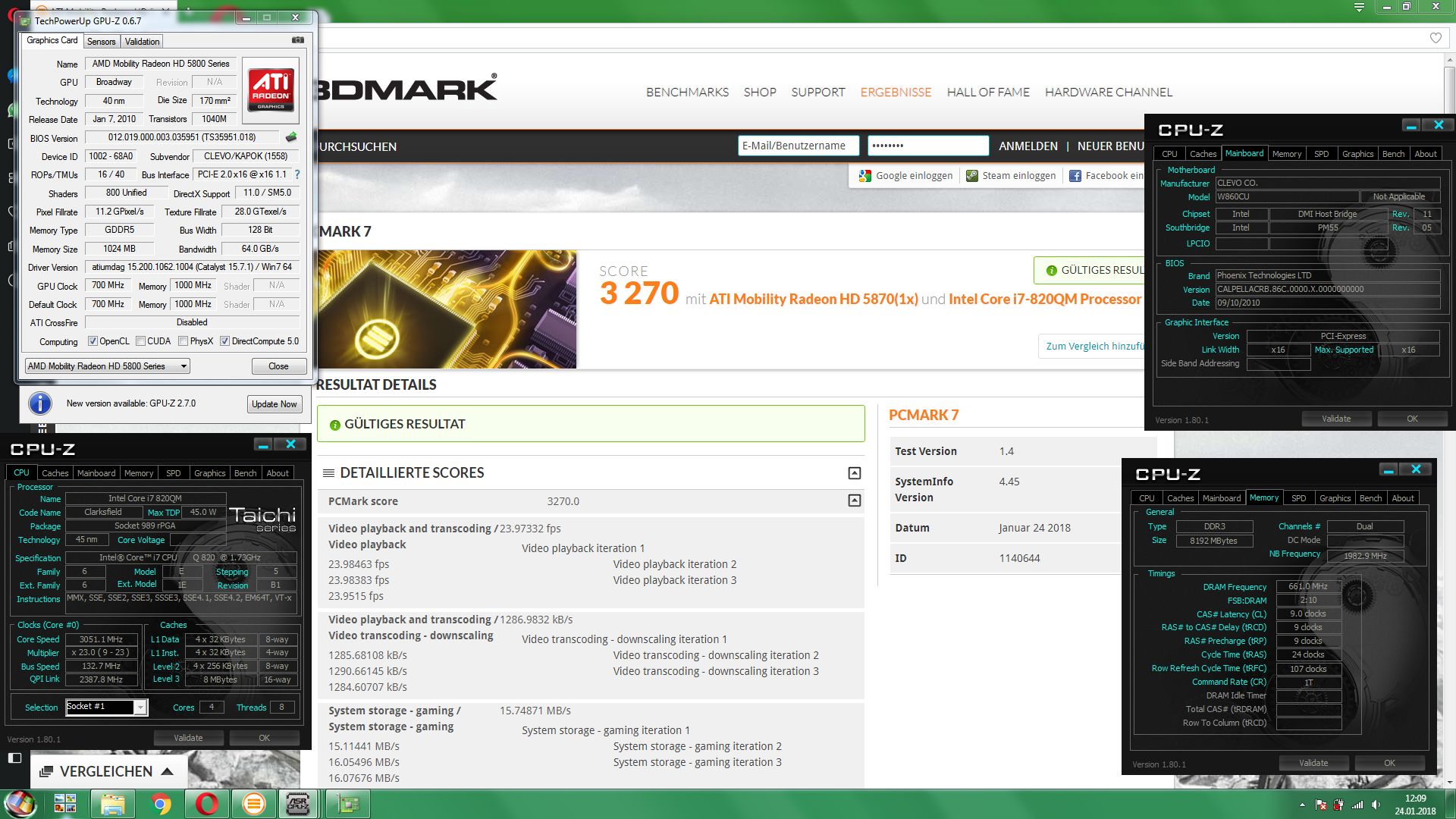Viewport: 1456px width, 819px height.
Task: Toggle the DirectCompute 5.0 checkbox
Action: (x=224, y=341)
